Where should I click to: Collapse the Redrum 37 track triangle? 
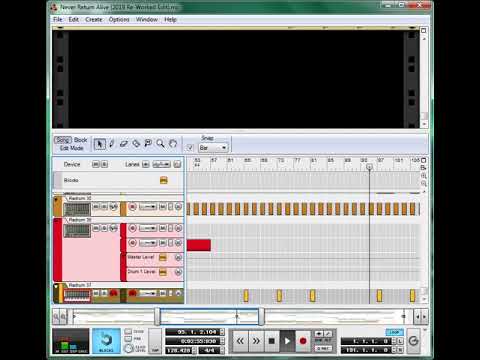click(56, 286)
